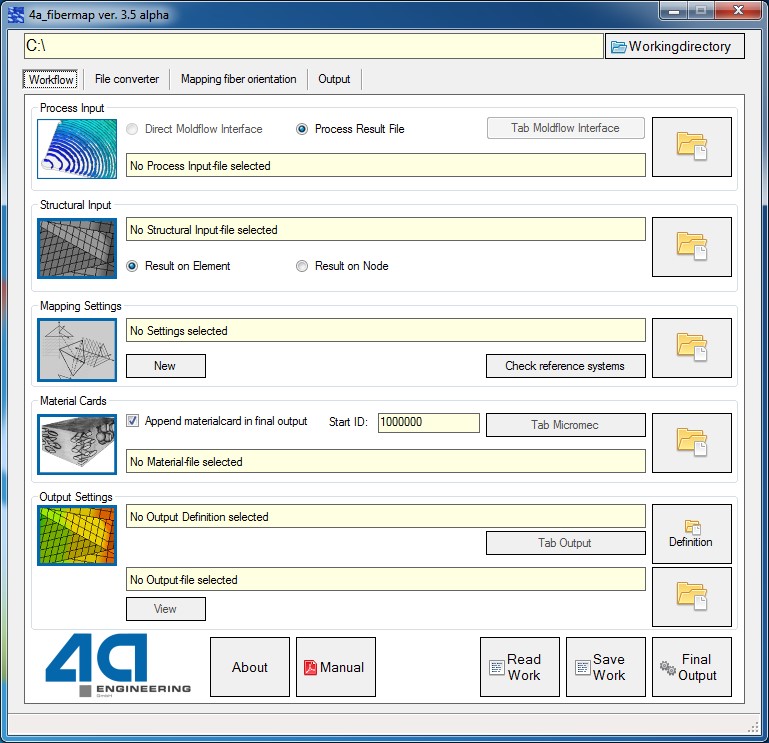Browse for Output file via folder icon
Screen dimensions: 769x743
coord(691,596)
